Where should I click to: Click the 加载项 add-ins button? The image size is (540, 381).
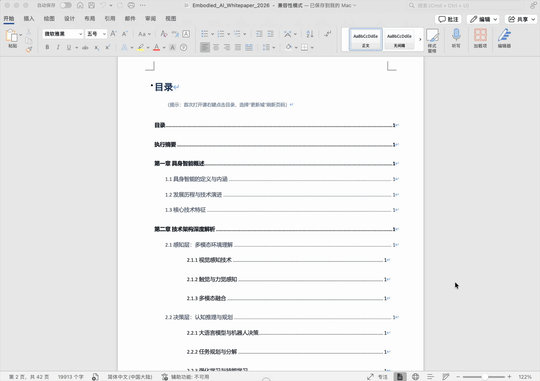click(x=480, y=38)
